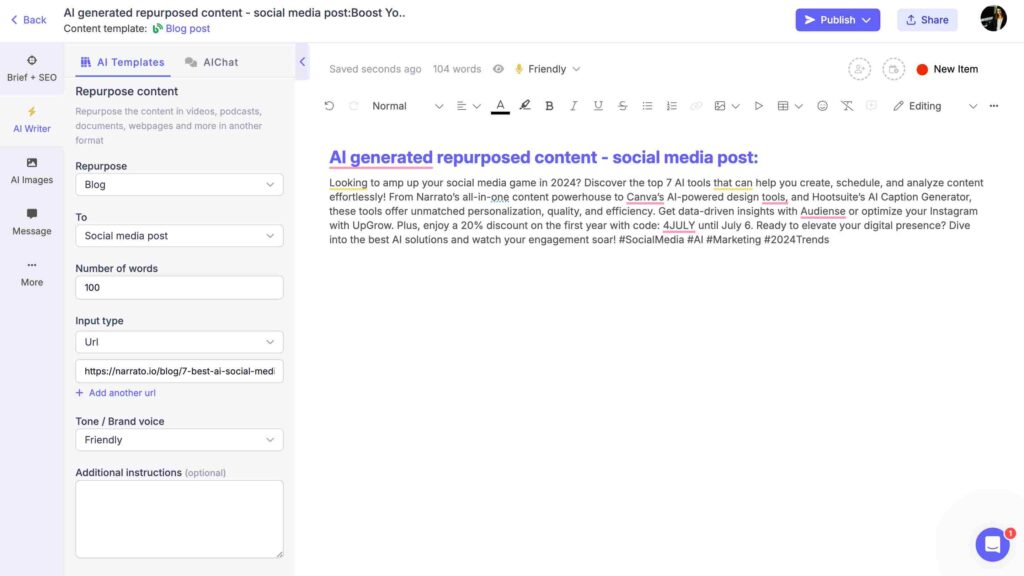Click the Additional instructions text area
This screenshot has width=1024, height=576.
coord(179,519)
